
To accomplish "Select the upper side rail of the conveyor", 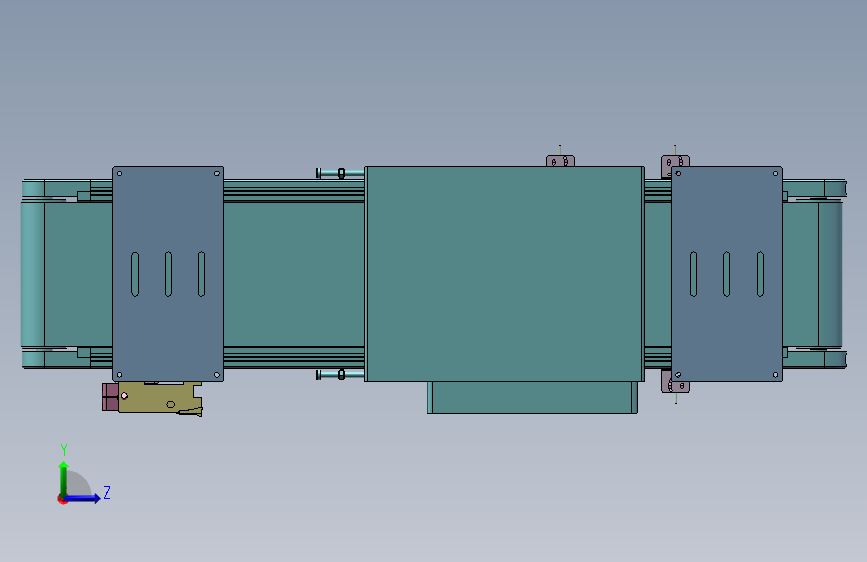I will coord(294,191).
